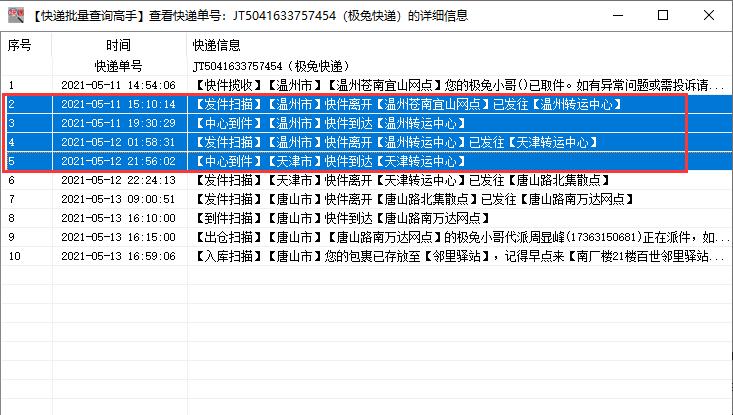The width and height of the screenshot is (733, 415).
Task: Click timestamp 2021-05-13 16:10:00
Action: (118, 218)
